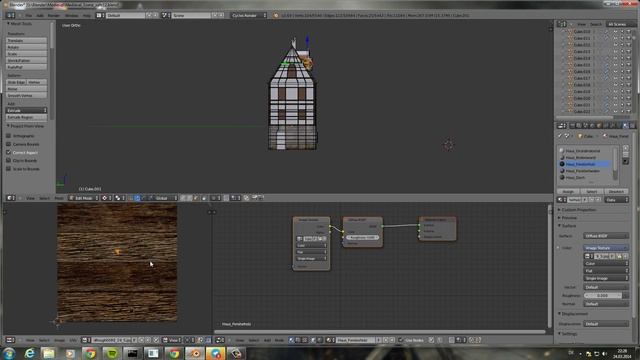Select the shader node tree type icon
Viewport: 640px width, 360px height.
pos(291,340)
